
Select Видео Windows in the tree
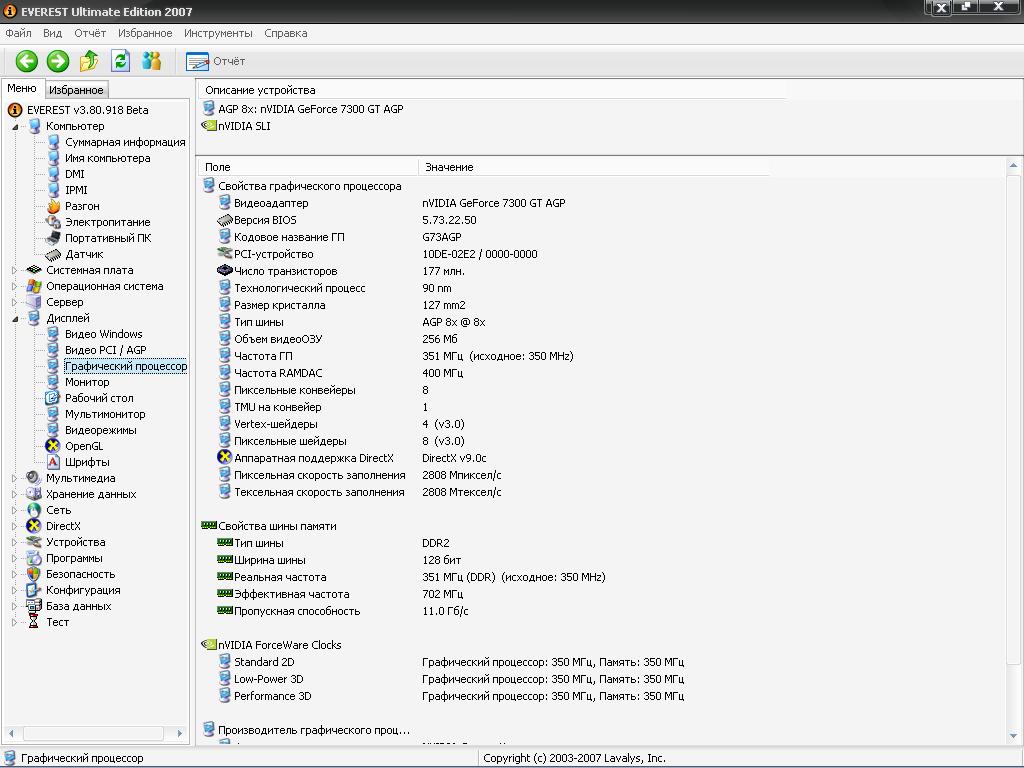click(x=104, y=334)
